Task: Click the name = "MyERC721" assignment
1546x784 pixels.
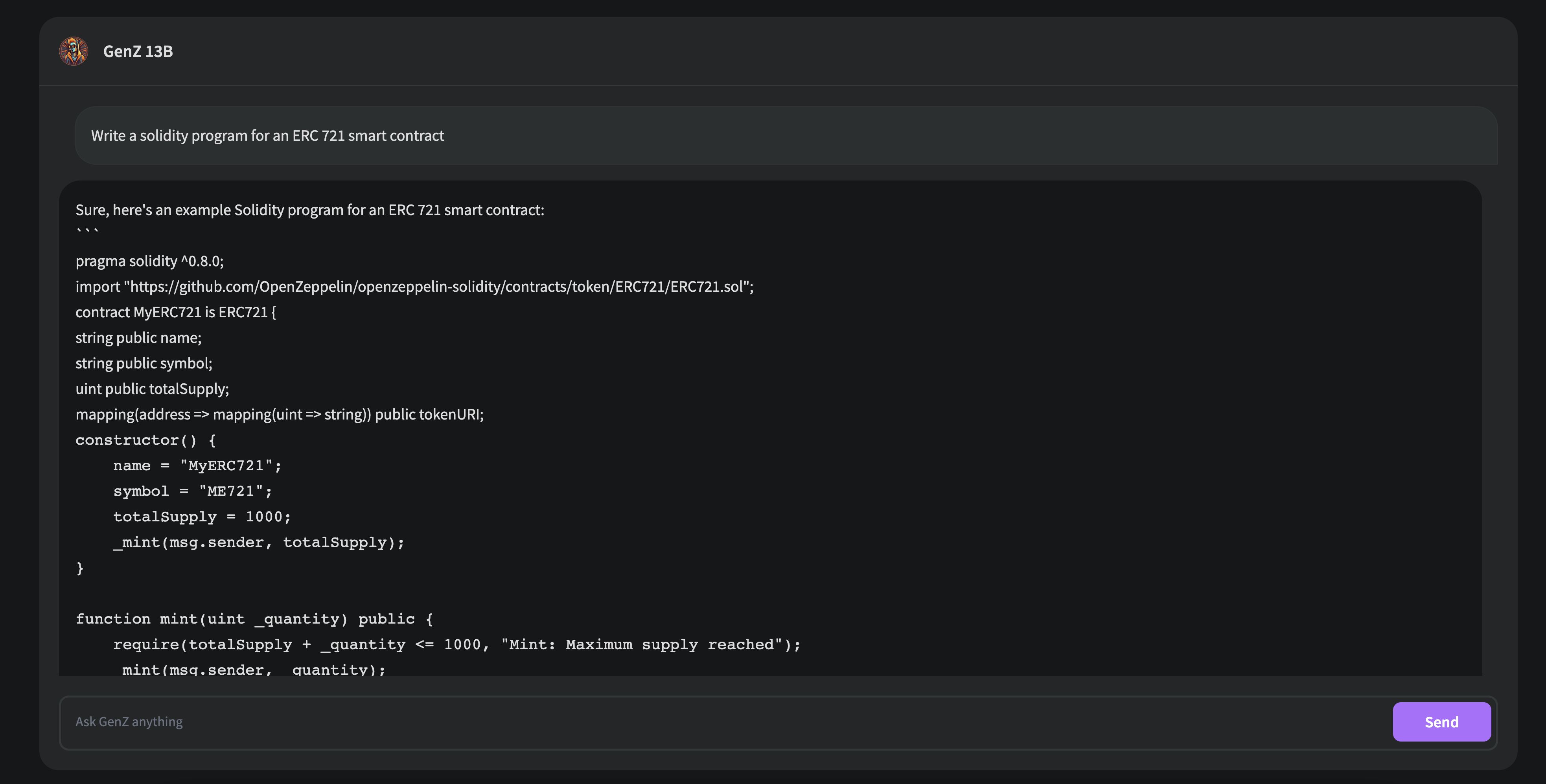Action: (x=197, y=466)
